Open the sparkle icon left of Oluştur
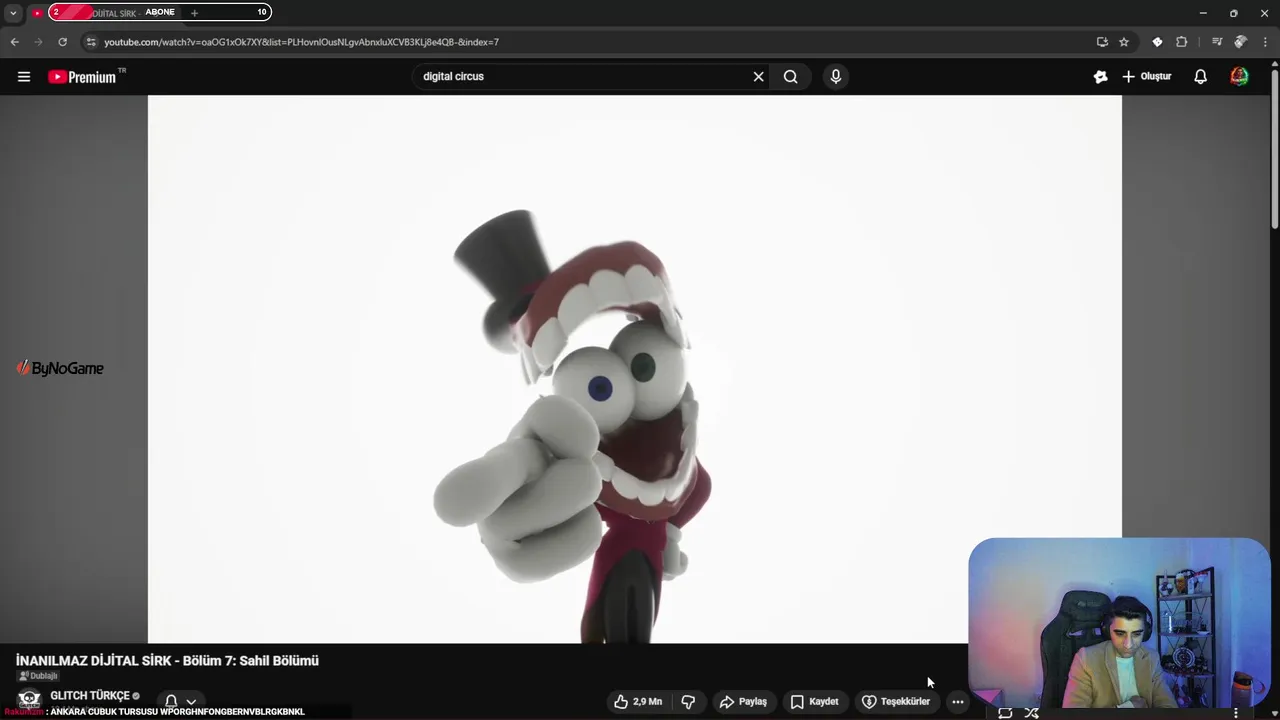 click(x=1100, y=77)
